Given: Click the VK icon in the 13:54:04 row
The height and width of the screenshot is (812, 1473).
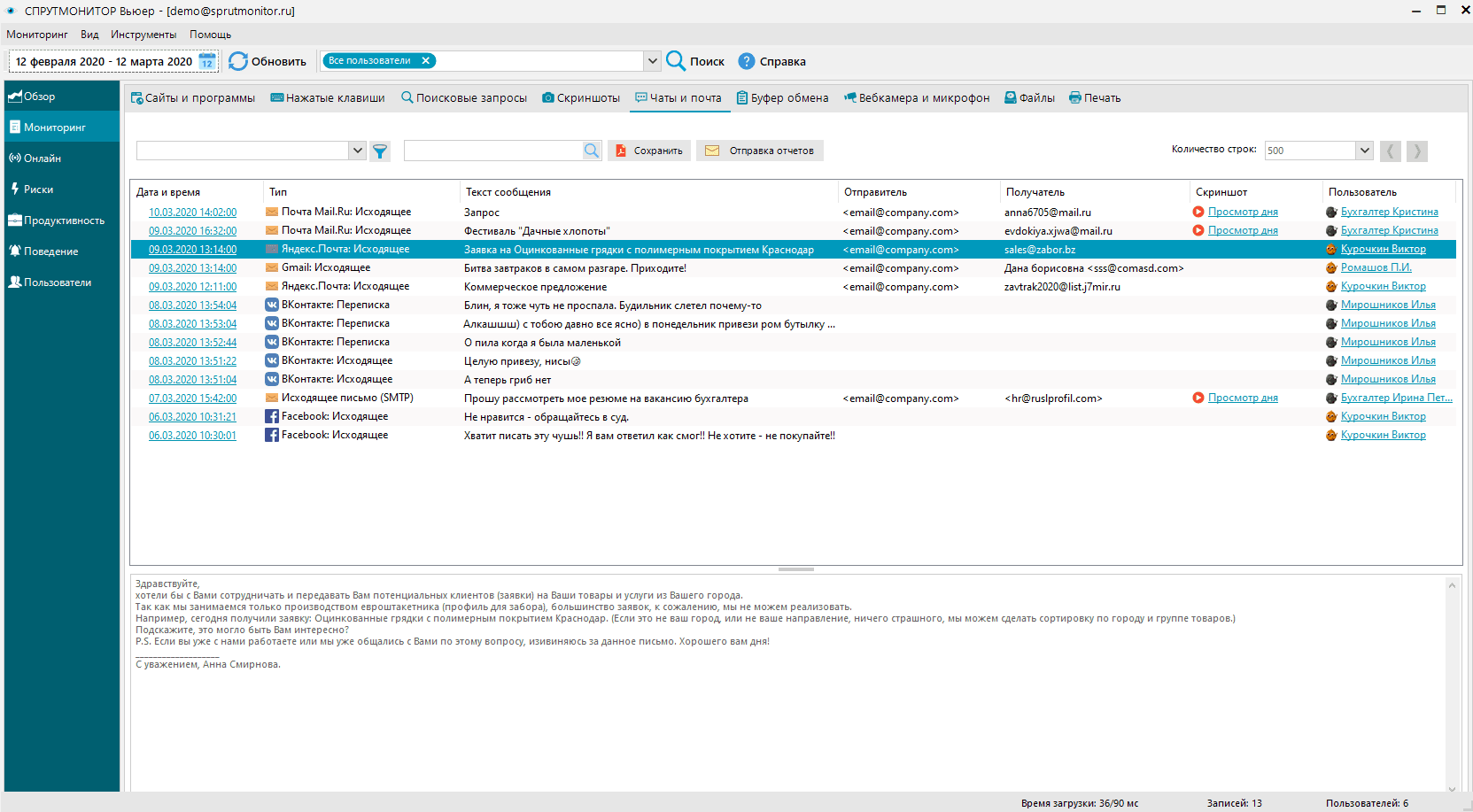Looking at the screenshot, I should tap(272, 305).
